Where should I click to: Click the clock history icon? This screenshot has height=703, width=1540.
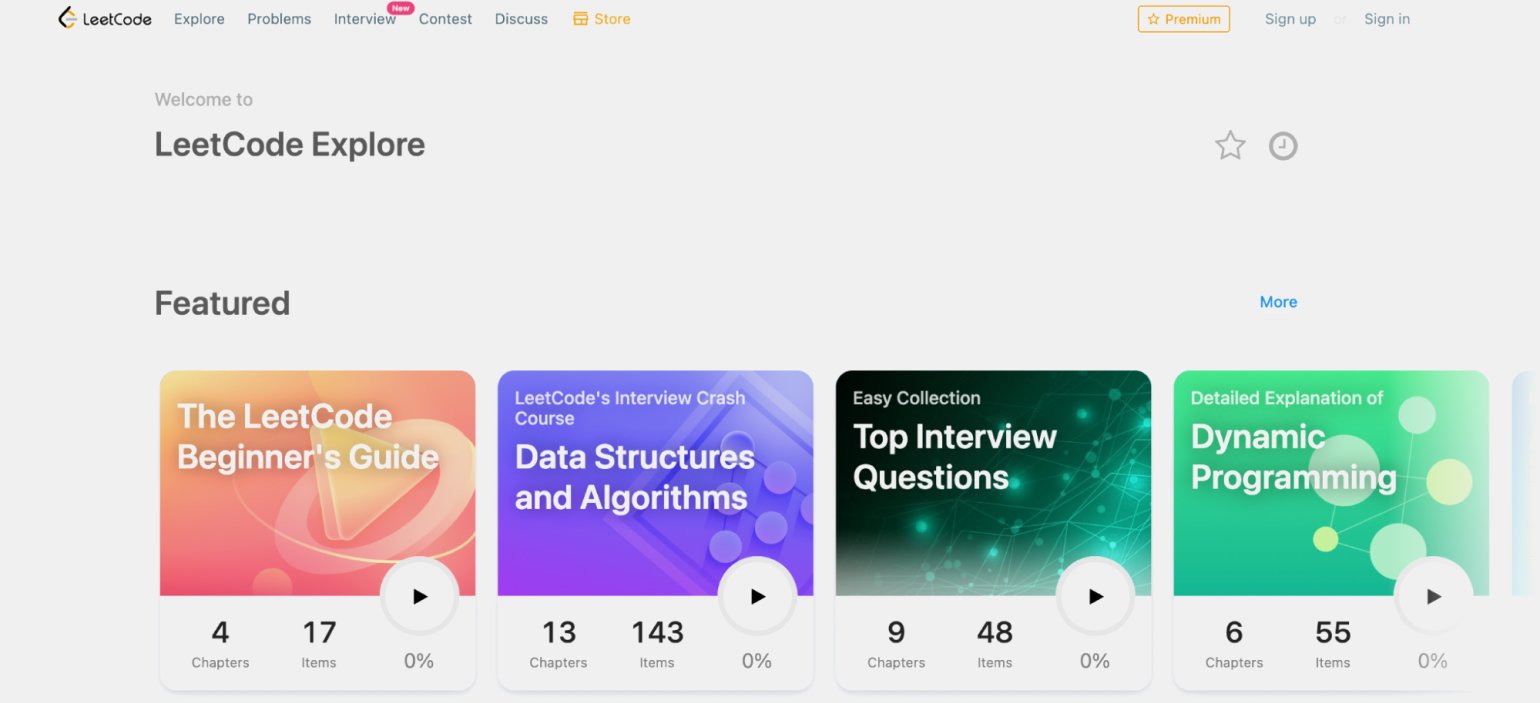coord(1283,146)
